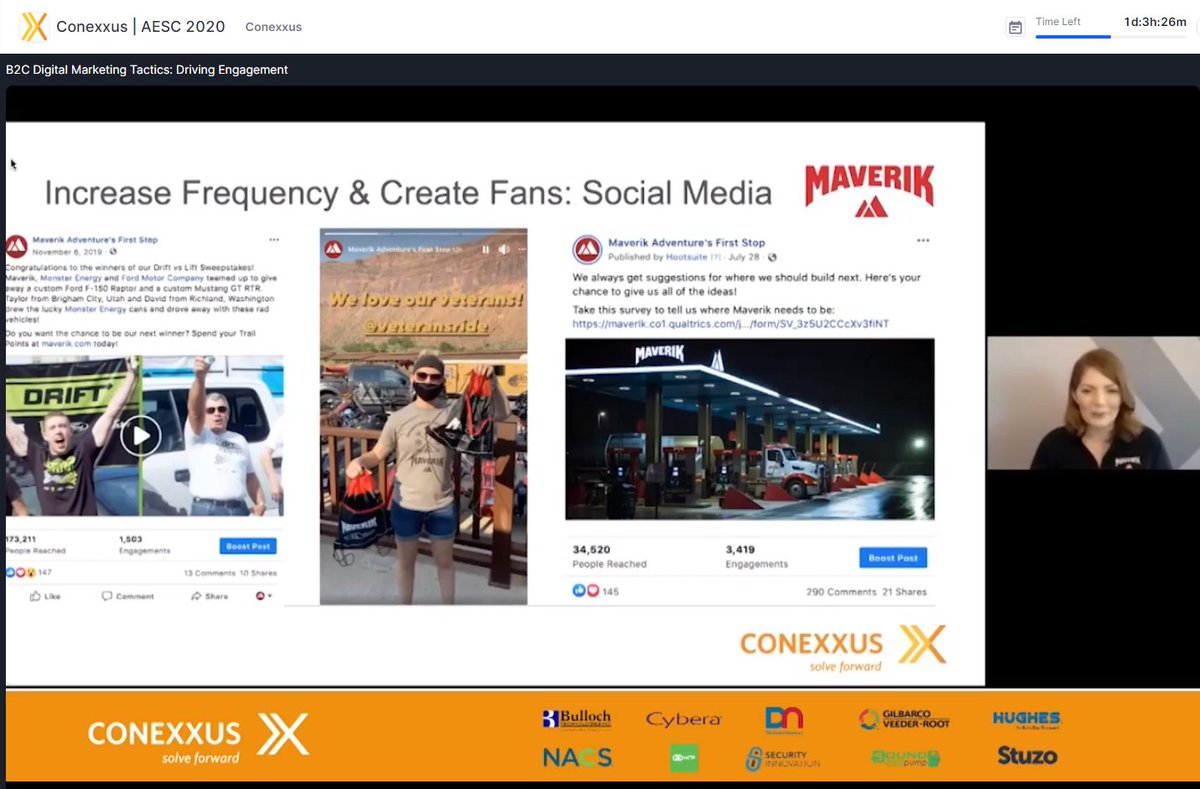1200x789 pixels.
Task: Click the Stuzo sponsor logo
Action: (x=1027, y=756)
